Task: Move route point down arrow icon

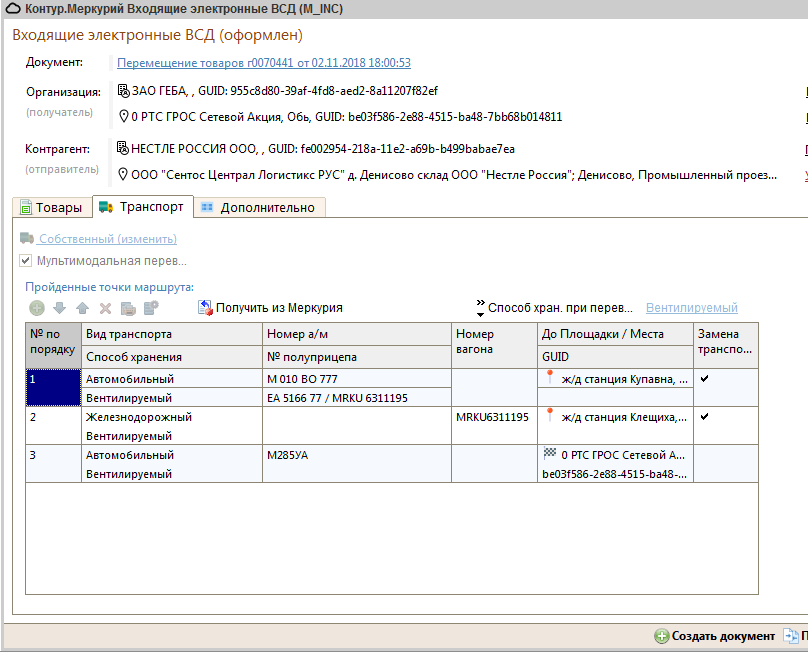Action: 60,308
